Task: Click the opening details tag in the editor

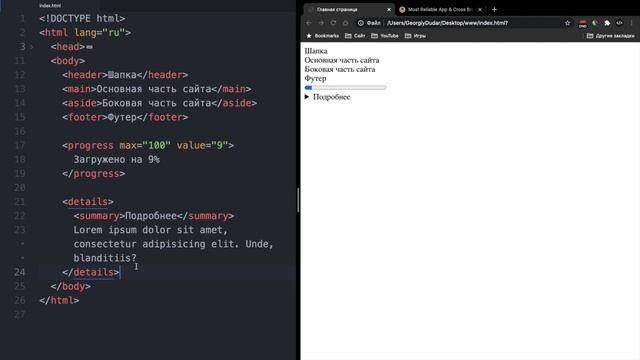Action: pyautogui.click(x=88, y=202)
